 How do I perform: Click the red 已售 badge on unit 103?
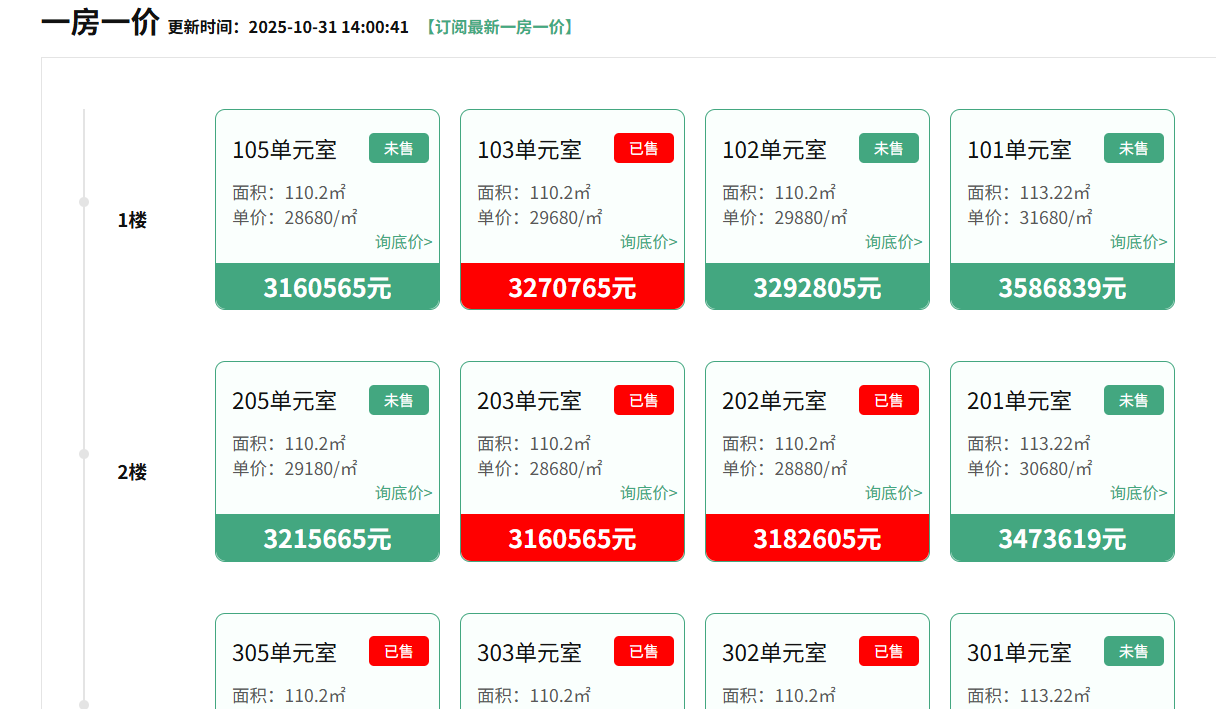coord(644,148)
